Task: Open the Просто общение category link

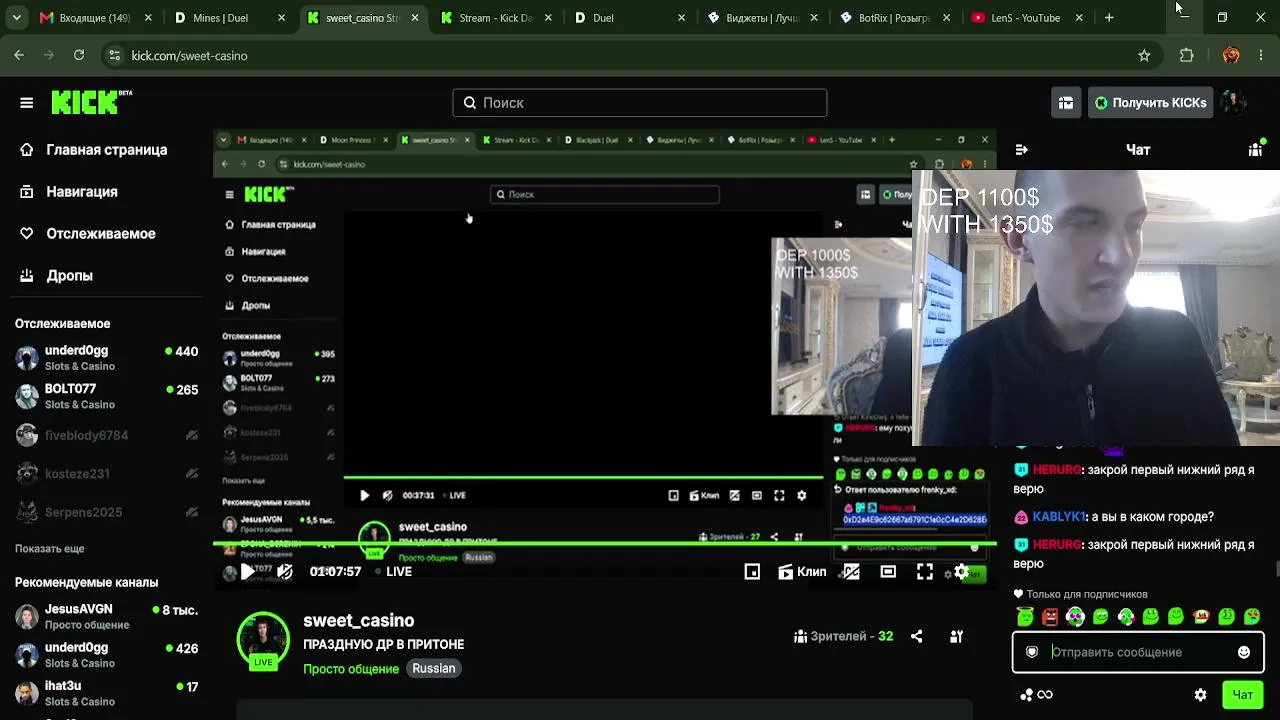Action: 351,669
